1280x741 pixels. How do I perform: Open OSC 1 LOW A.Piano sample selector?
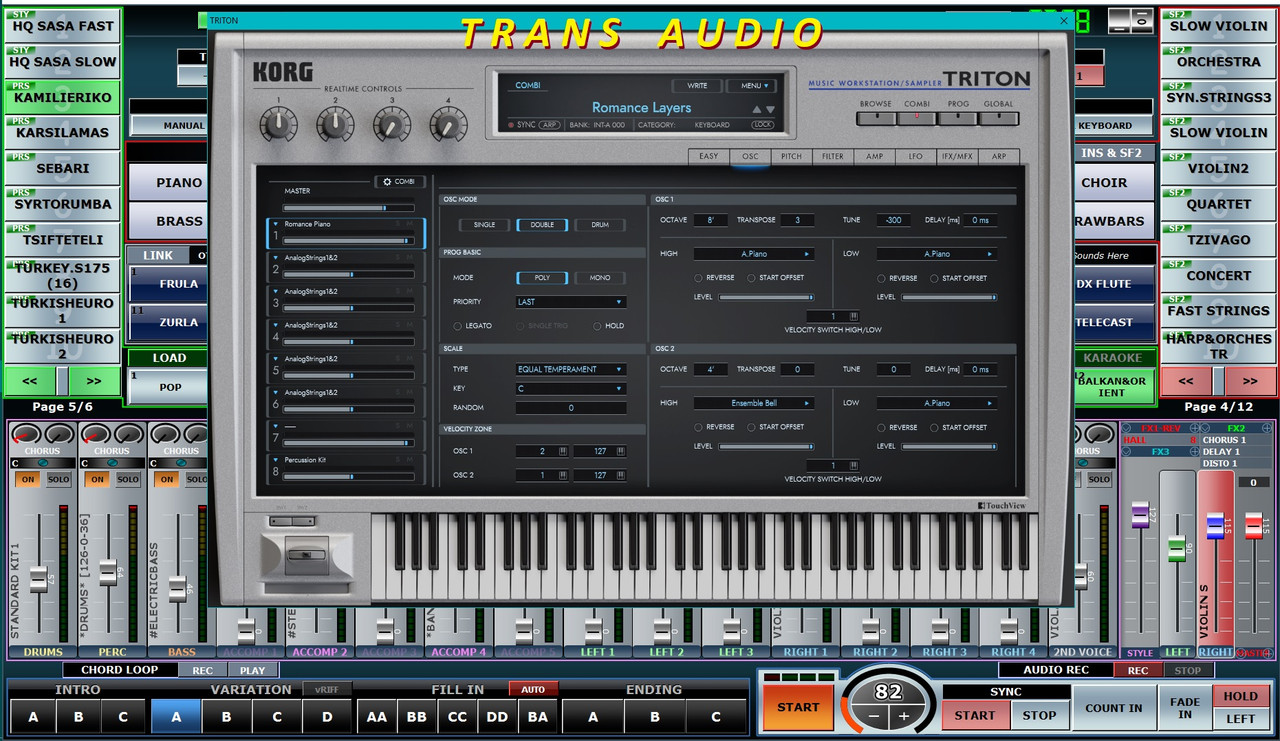(x=937, y=254)
